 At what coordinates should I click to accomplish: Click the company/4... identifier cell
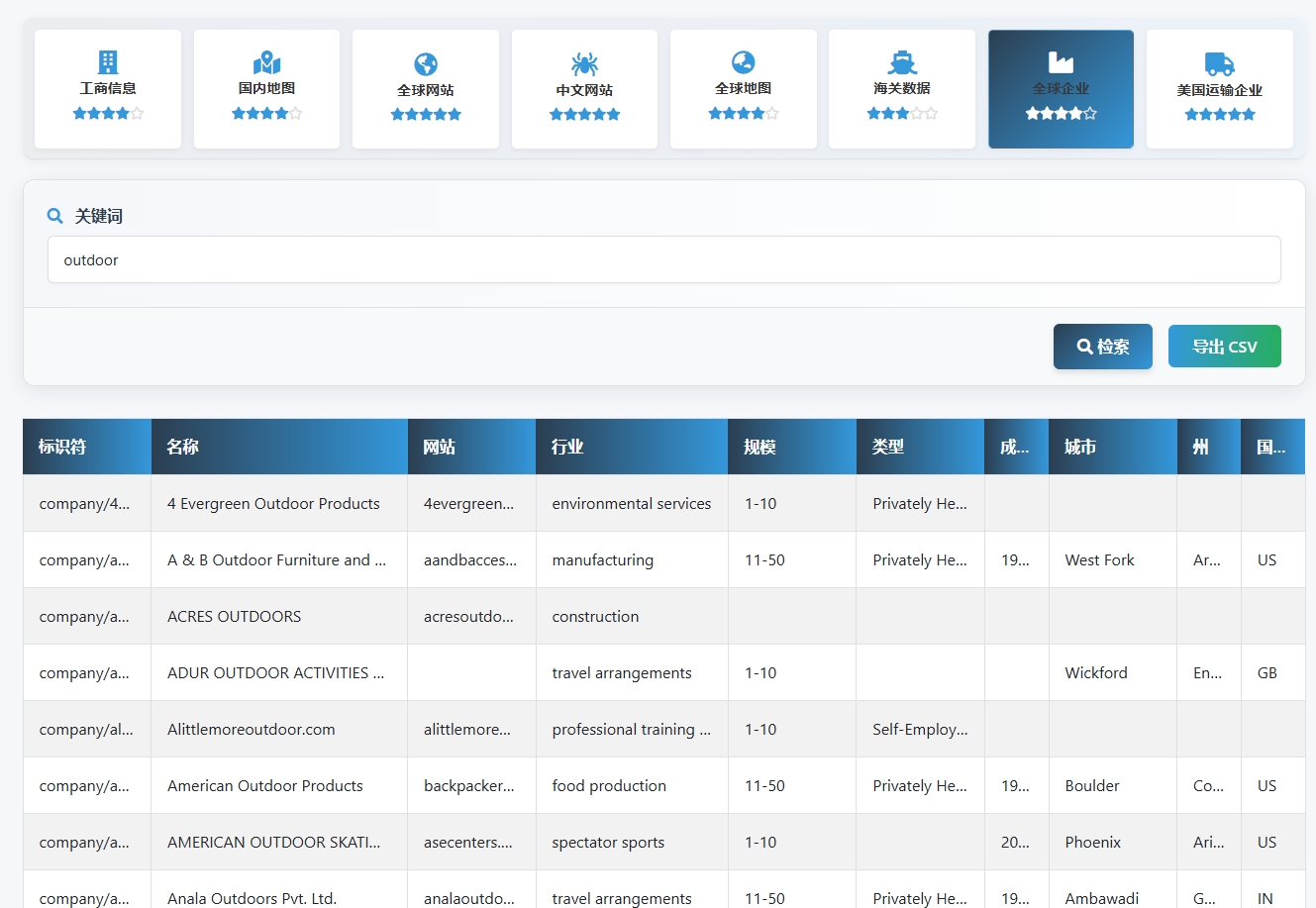click(x=87, y=503)
